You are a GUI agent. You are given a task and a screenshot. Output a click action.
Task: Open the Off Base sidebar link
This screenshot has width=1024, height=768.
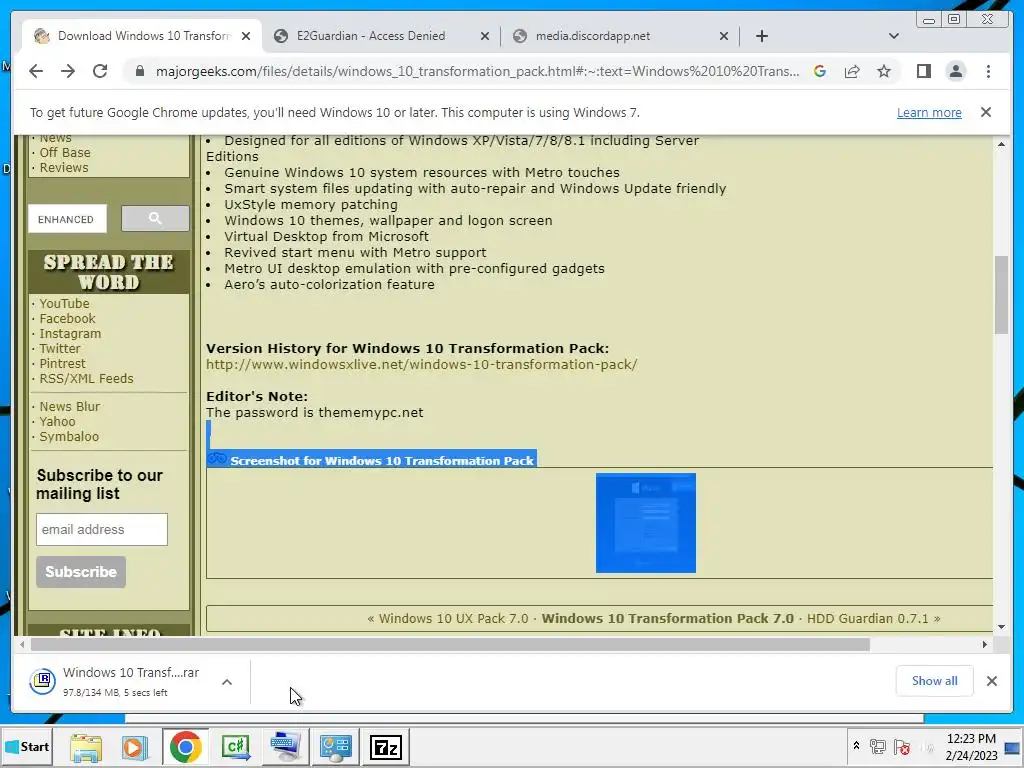65,153
